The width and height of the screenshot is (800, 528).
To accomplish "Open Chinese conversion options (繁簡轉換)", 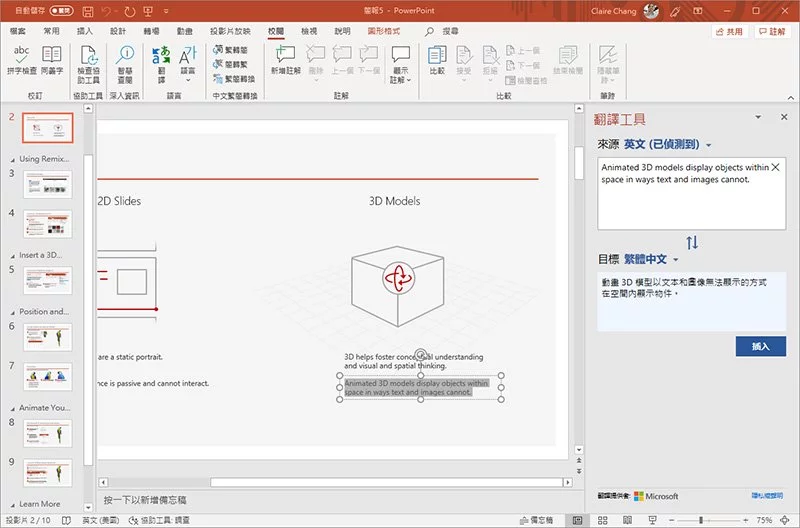I will (234, 79).
